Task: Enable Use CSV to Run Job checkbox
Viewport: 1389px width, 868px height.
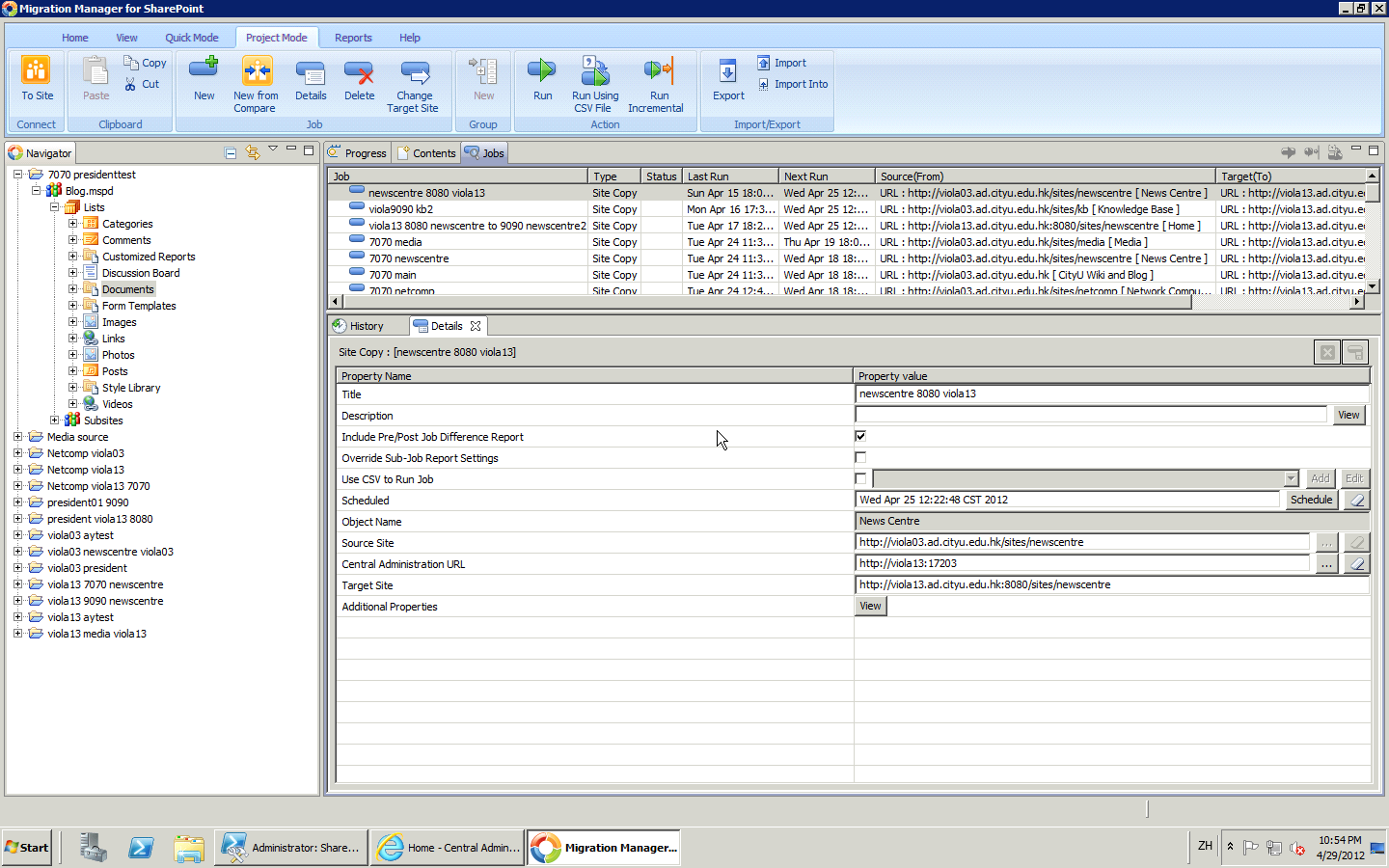Action: click(860, 478)
